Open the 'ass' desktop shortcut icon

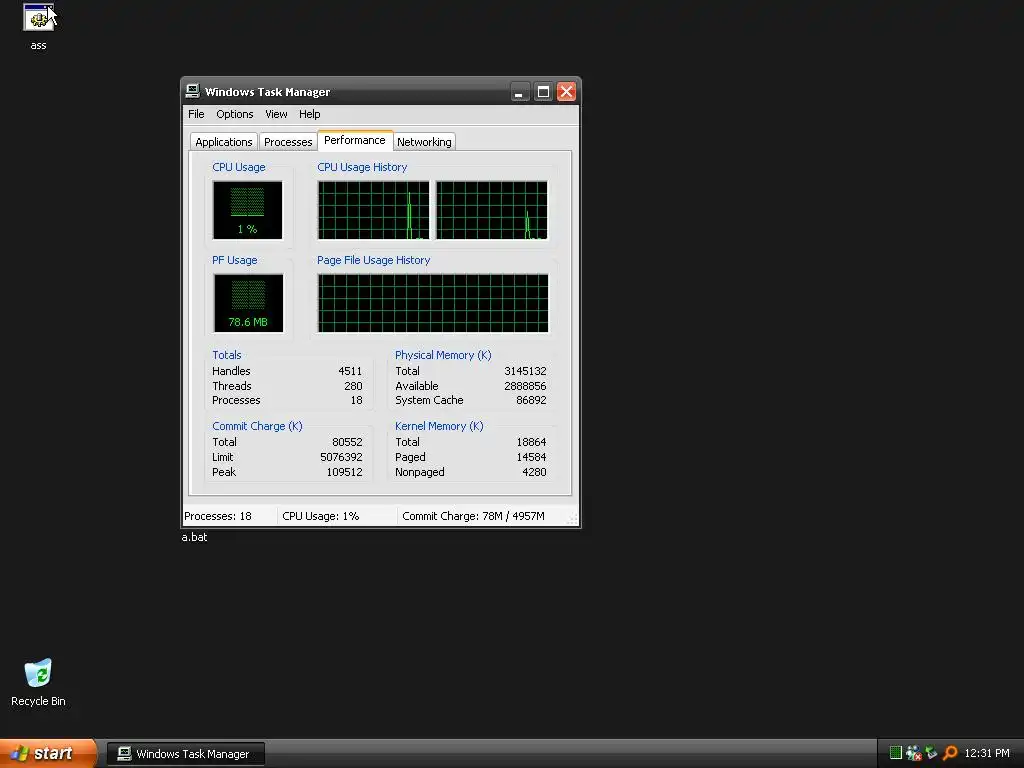(x=39, y=17)
